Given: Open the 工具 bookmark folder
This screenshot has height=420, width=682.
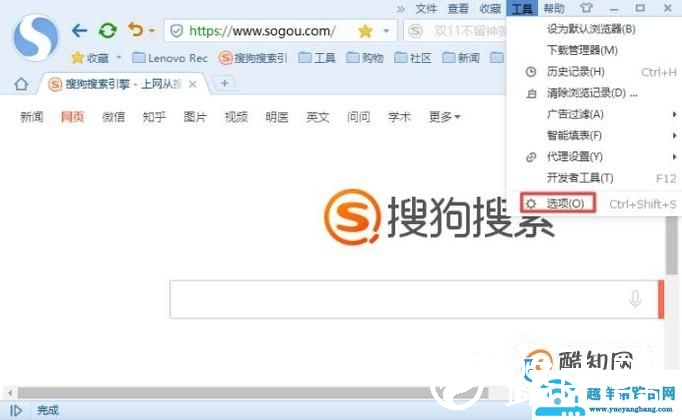Looking at the screenshot, I should (317, 58).
